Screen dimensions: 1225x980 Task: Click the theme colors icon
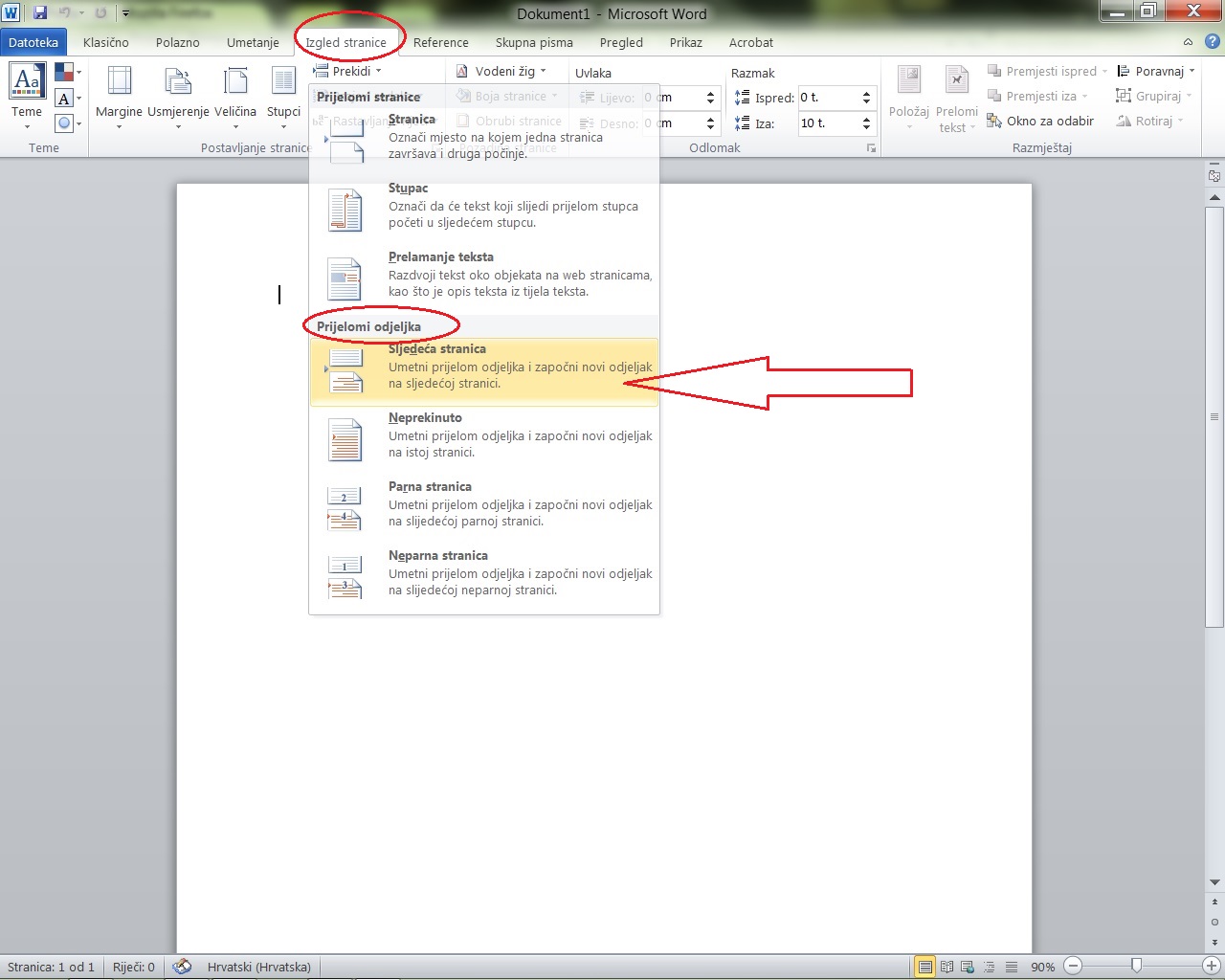click(x=66, y=73)
